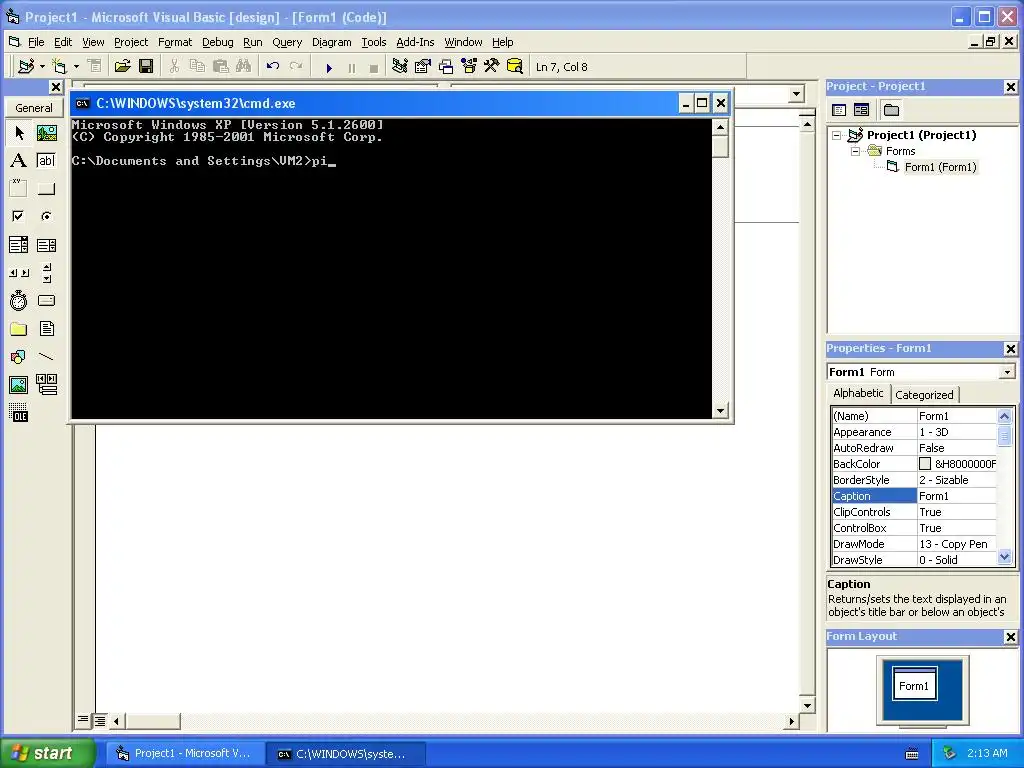Toggle Procedure View button in code window

(83, 720)
